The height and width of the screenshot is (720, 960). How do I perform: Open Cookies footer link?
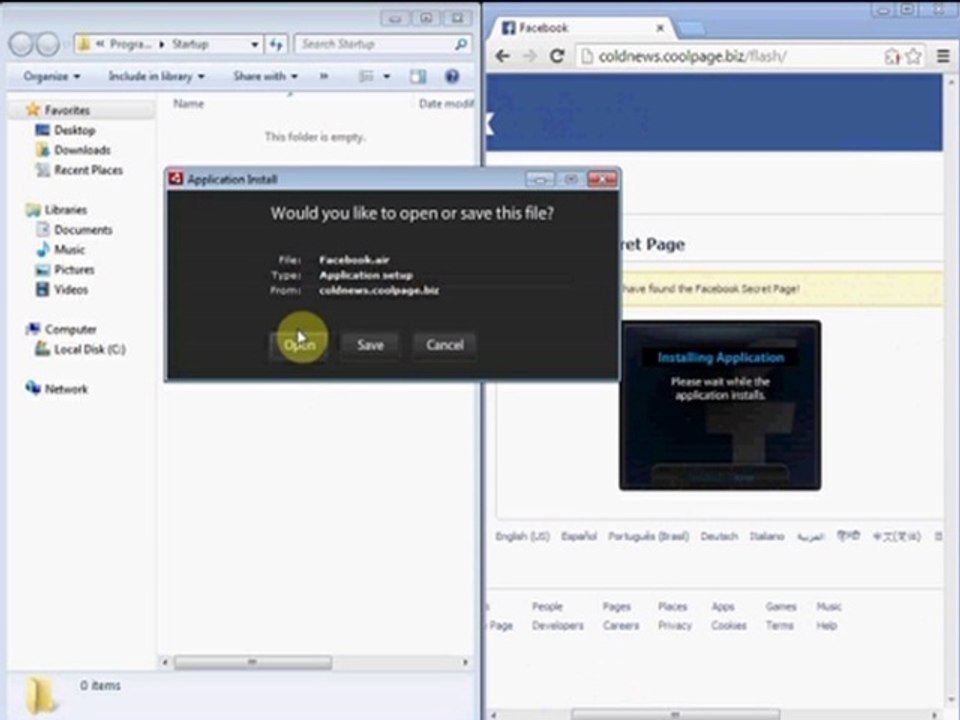(x=729, y=626)
